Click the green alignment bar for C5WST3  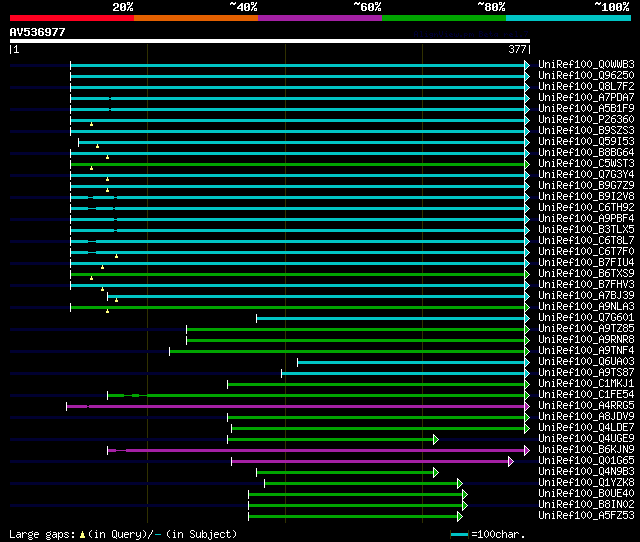(x=298, y=164)
